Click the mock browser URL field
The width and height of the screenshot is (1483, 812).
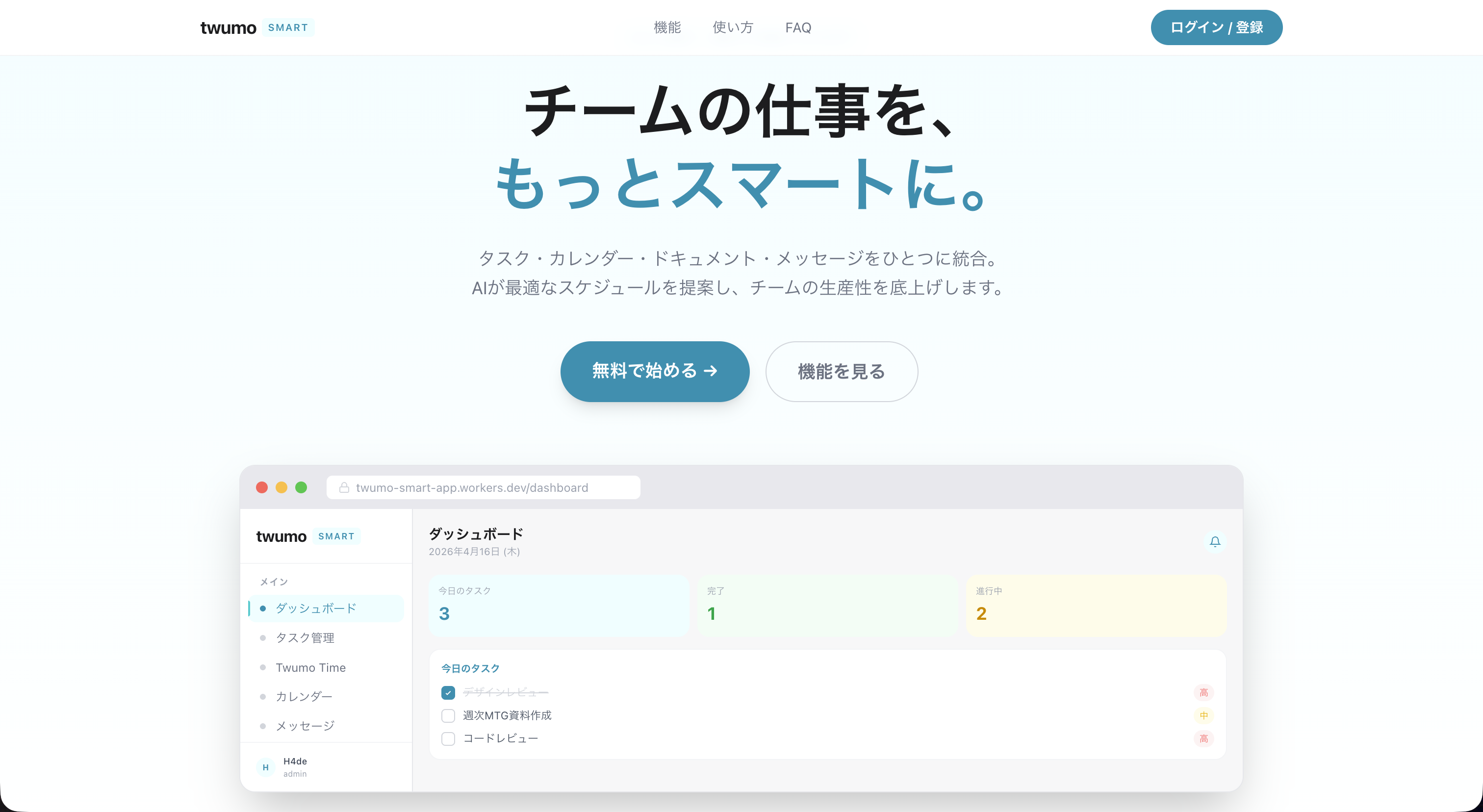tap(483, 487)
